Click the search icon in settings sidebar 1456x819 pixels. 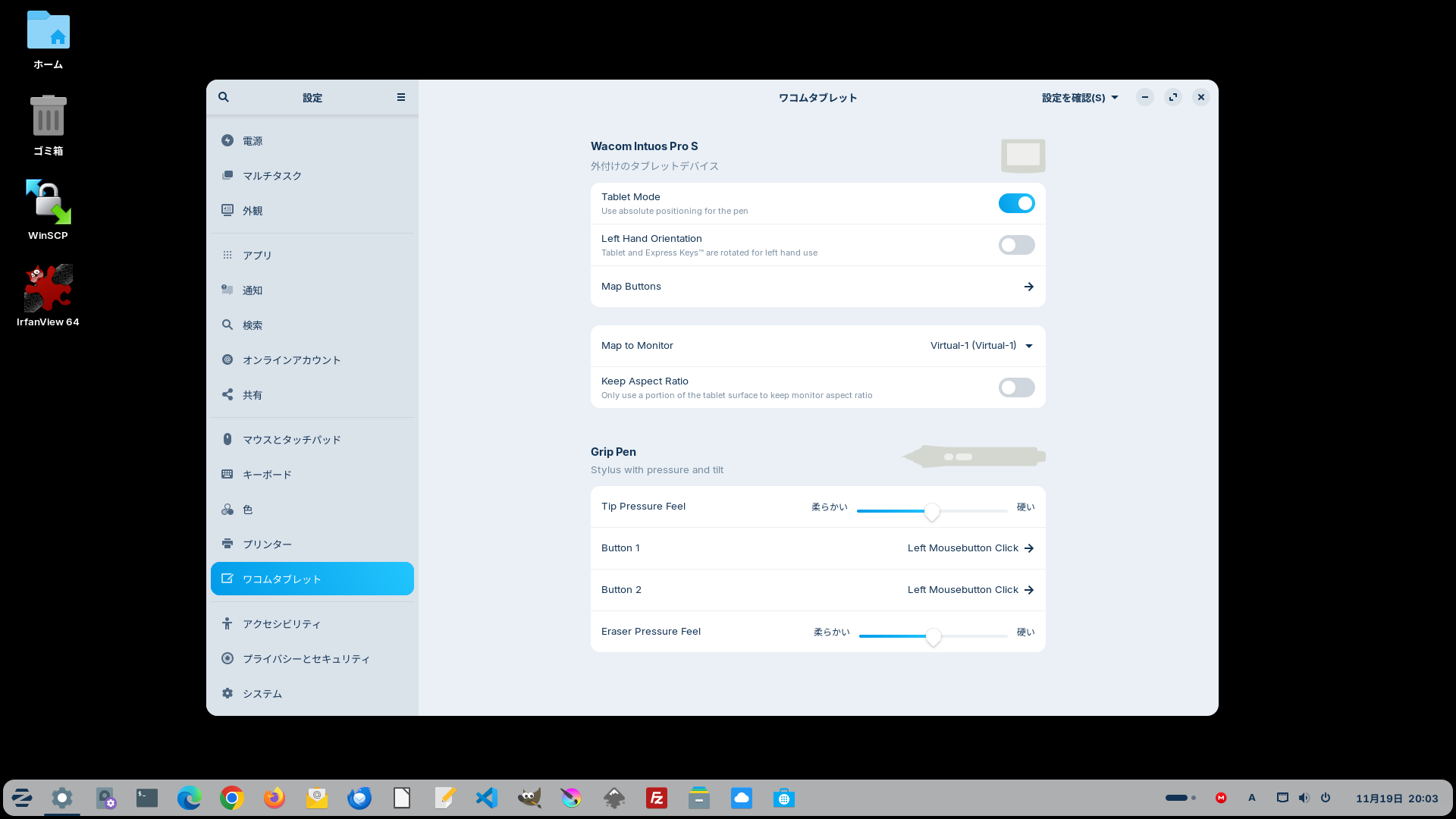[x=224, y=97]
